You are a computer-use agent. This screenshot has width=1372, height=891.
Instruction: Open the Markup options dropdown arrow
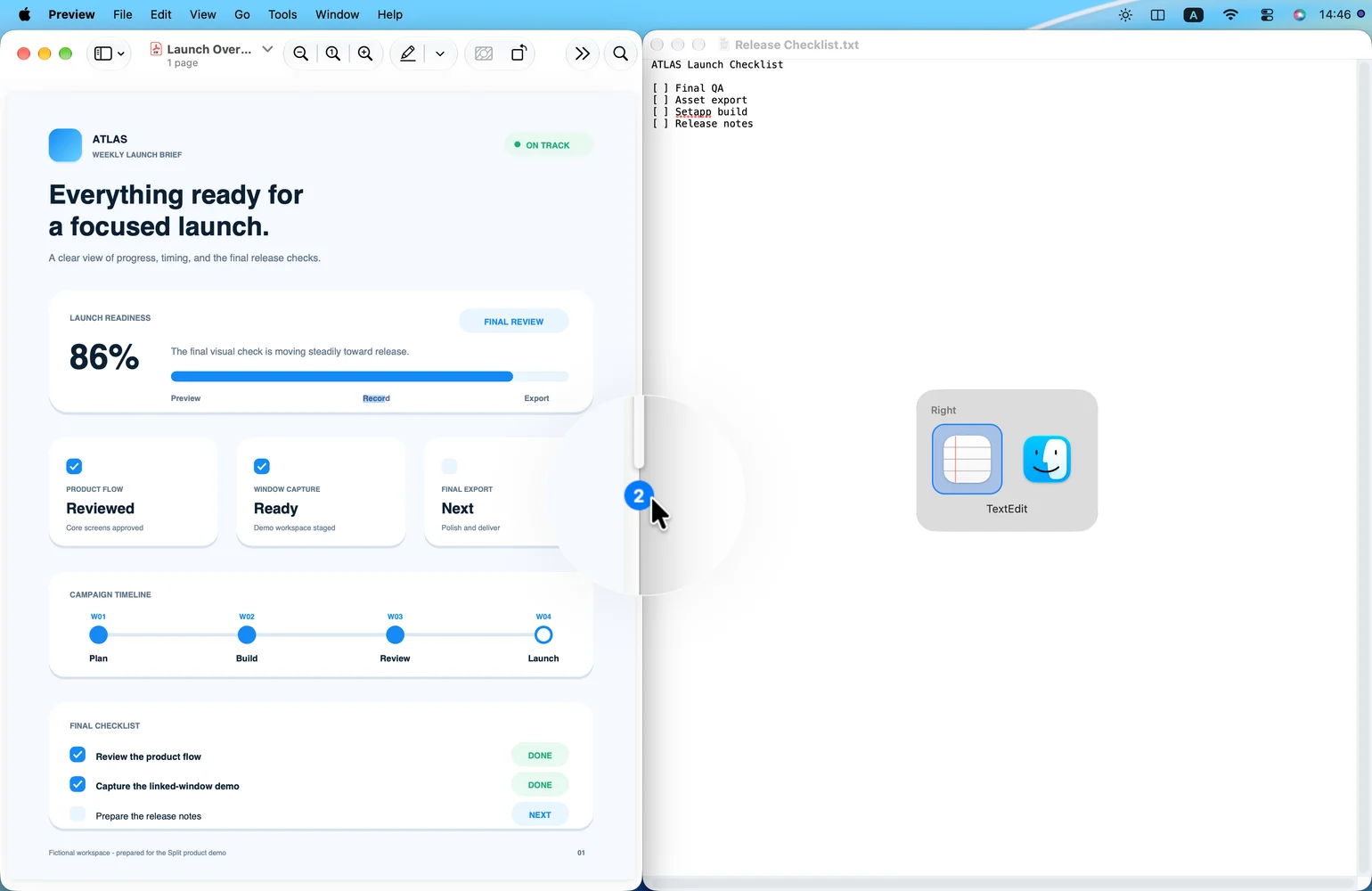coord(440,54)
